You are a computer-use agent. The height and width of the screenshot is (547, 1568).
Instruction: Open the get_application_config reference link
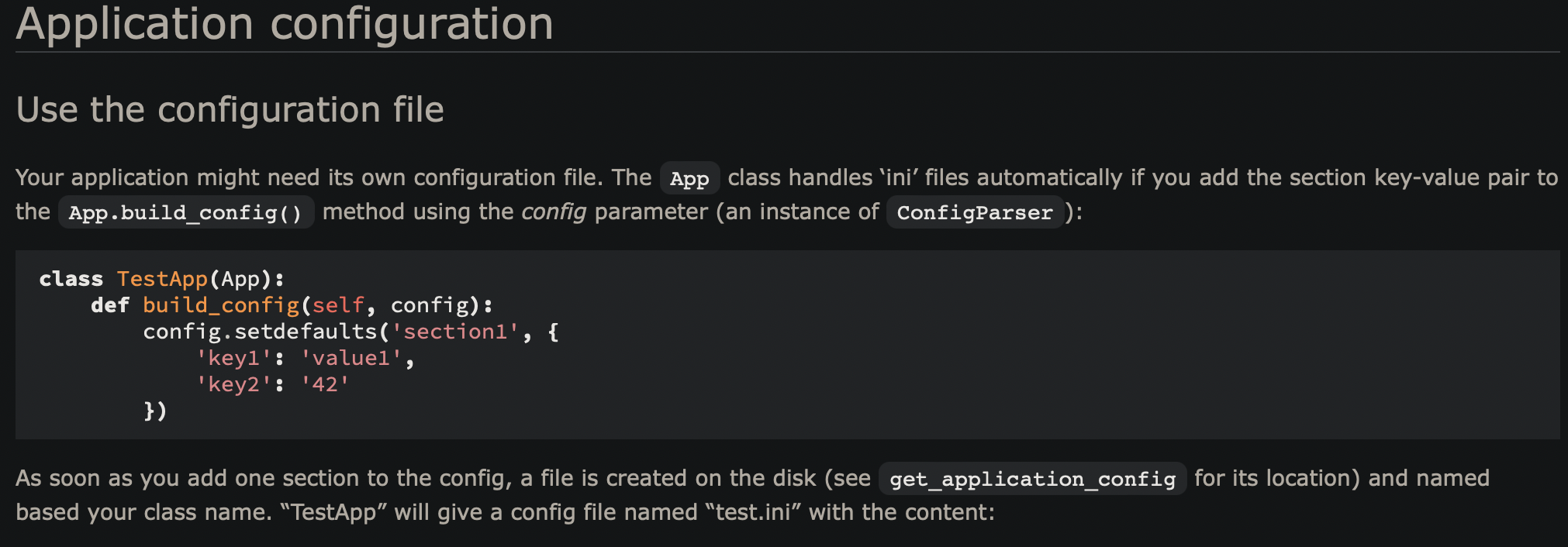click(1032, 480)
